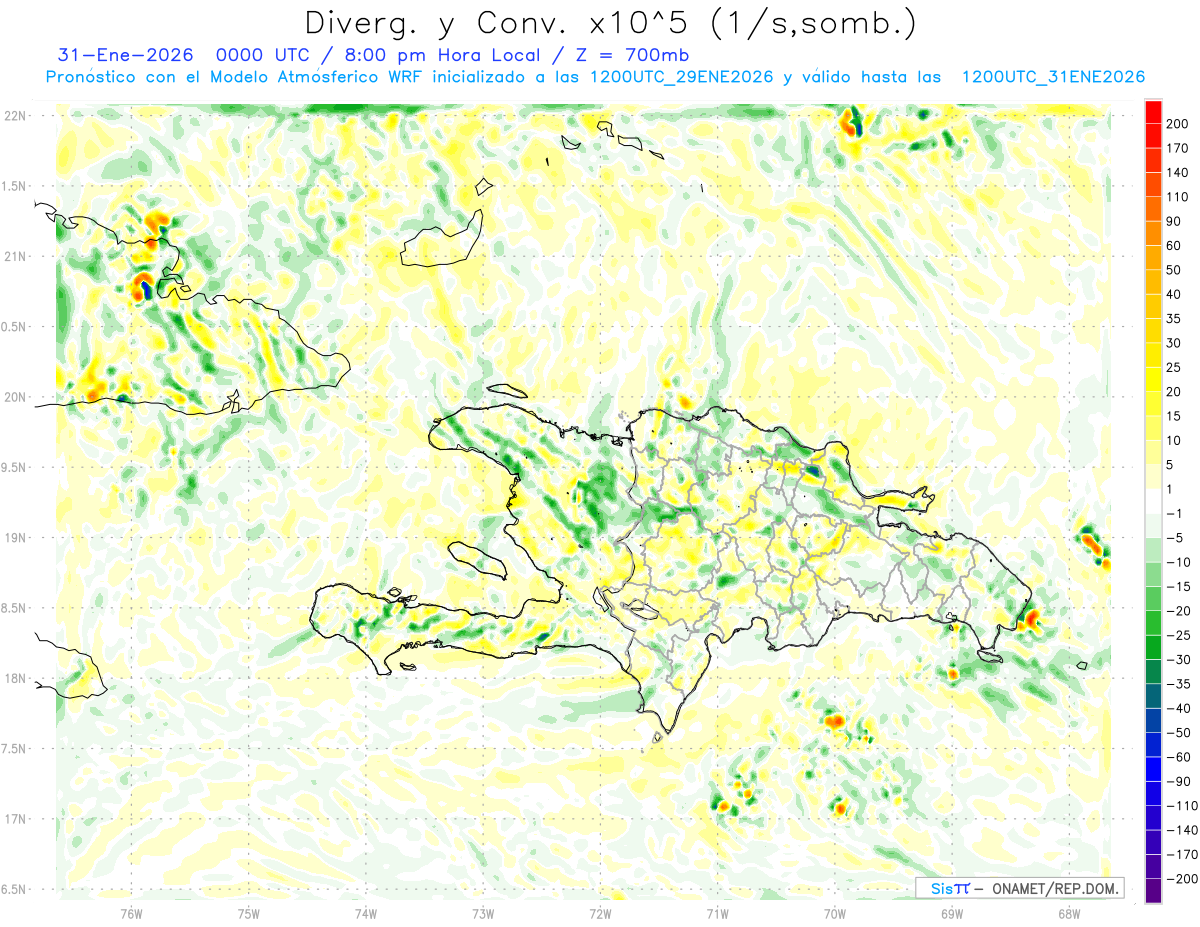Click the 76W longitude label
Viewport: 1200px width, 927px height.
(131, 912)
